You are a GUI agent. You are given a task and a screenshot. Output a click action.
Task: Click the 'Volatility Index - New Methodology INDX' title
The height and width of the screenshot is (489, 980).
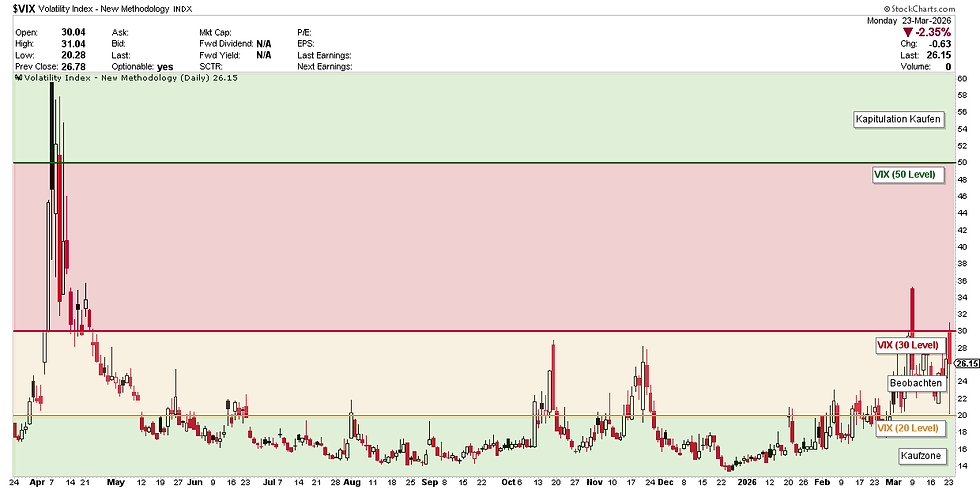tap(114, 9)
